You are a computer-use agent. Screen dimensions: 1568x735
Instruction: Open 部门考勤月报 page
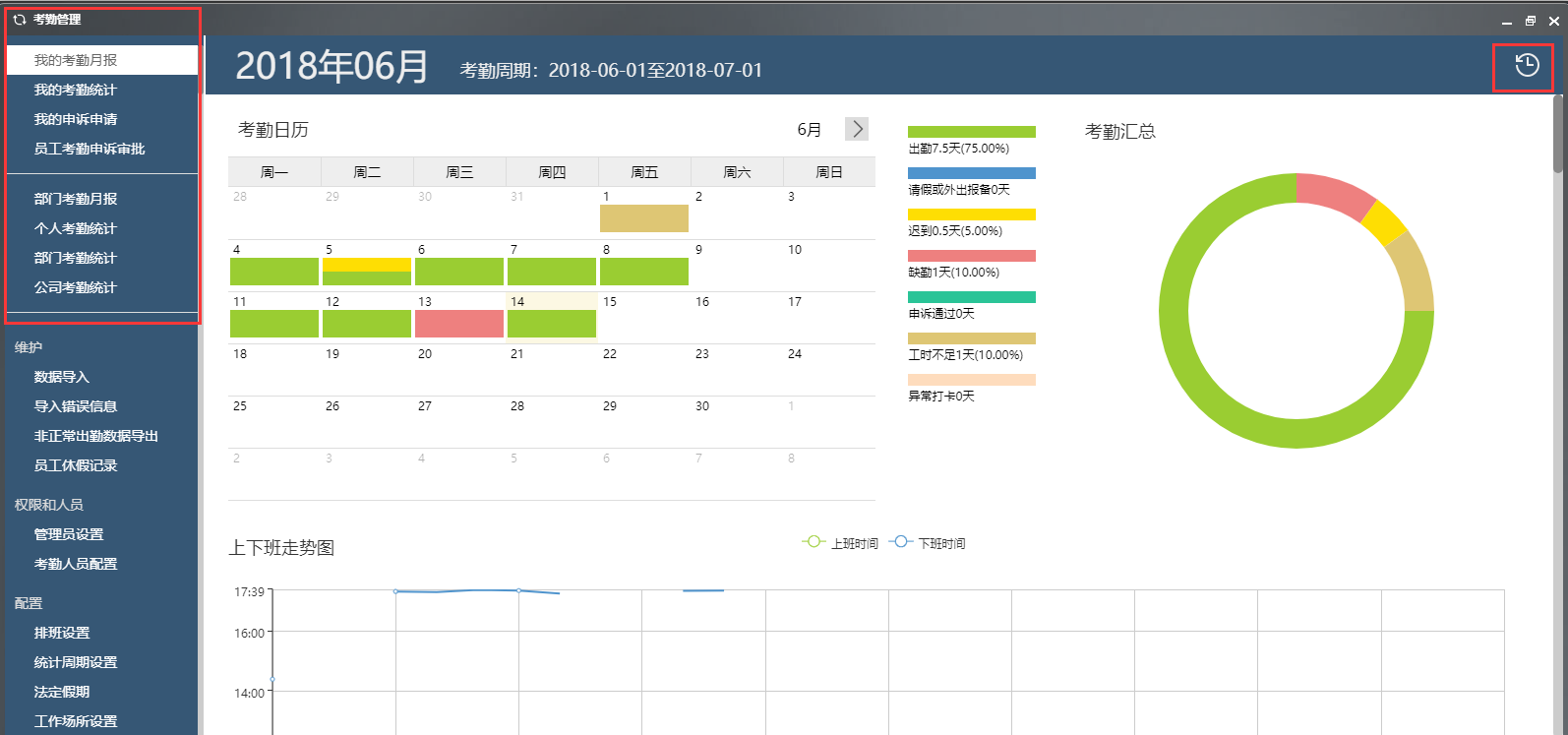tap(76, 199)
